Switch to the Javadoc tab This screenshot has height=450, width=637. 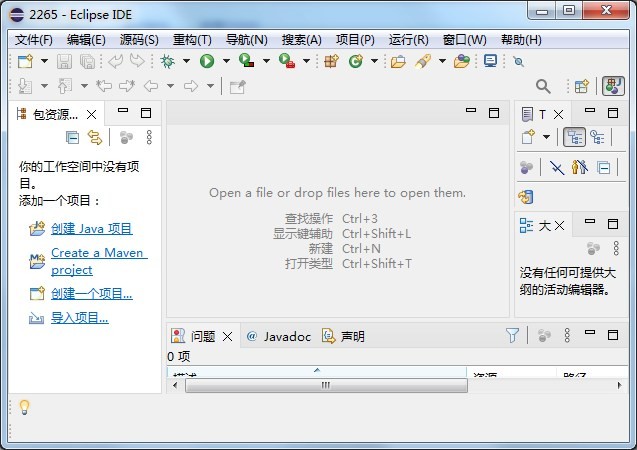279,336
